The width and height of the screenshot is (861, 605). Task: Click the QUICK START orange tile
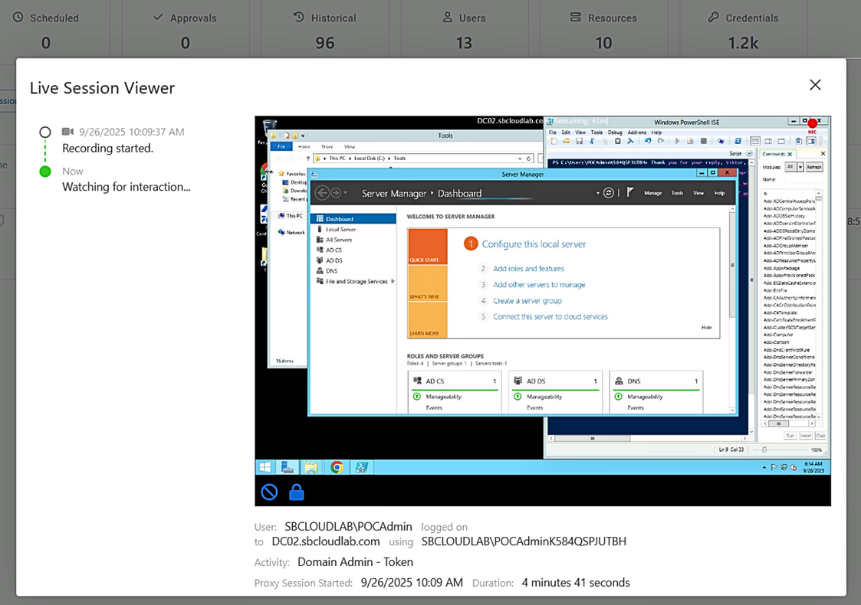click(x=427, y=247)
